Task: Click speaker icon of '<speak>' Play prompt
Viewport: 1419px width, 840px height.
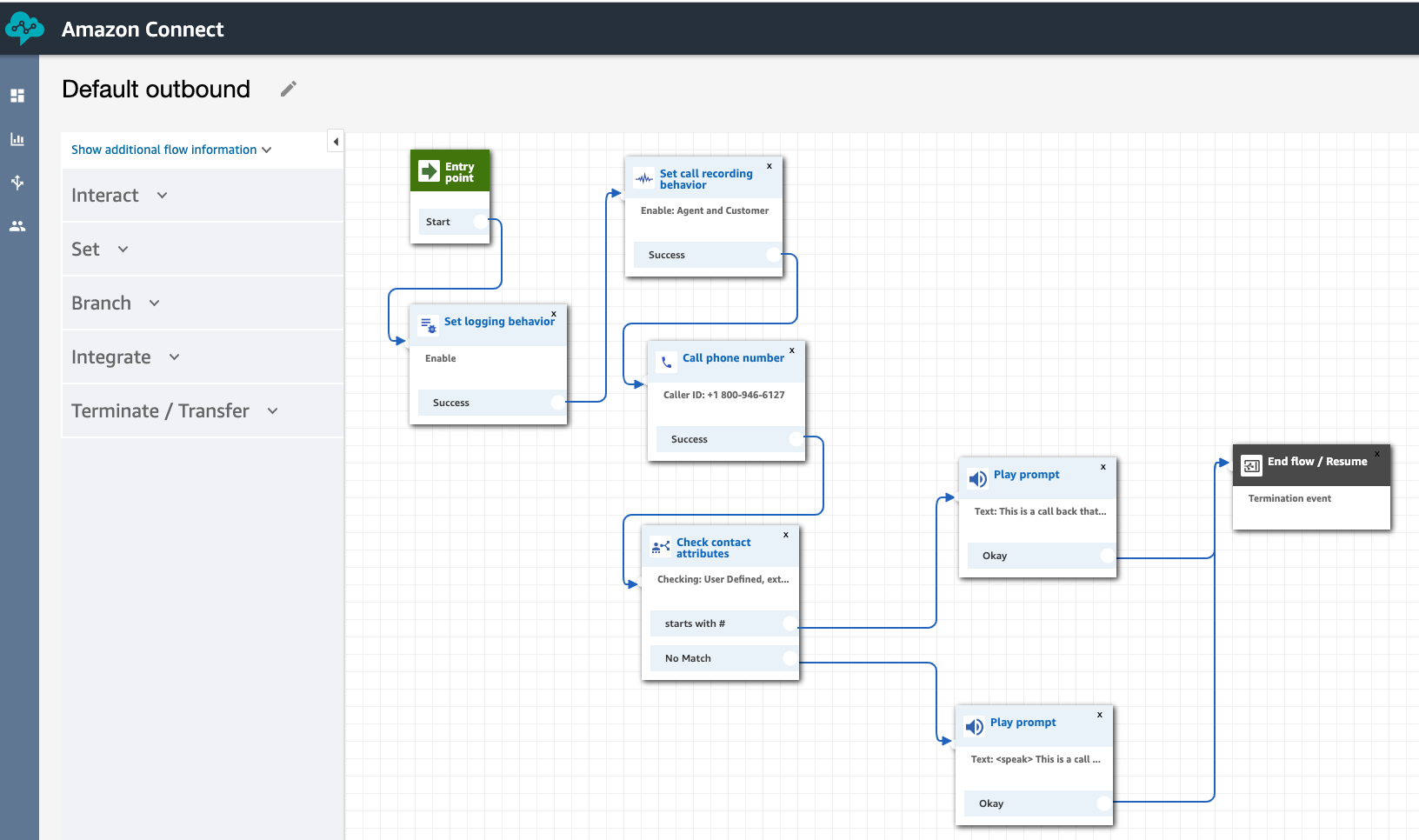Action: (x=975, y=726)
